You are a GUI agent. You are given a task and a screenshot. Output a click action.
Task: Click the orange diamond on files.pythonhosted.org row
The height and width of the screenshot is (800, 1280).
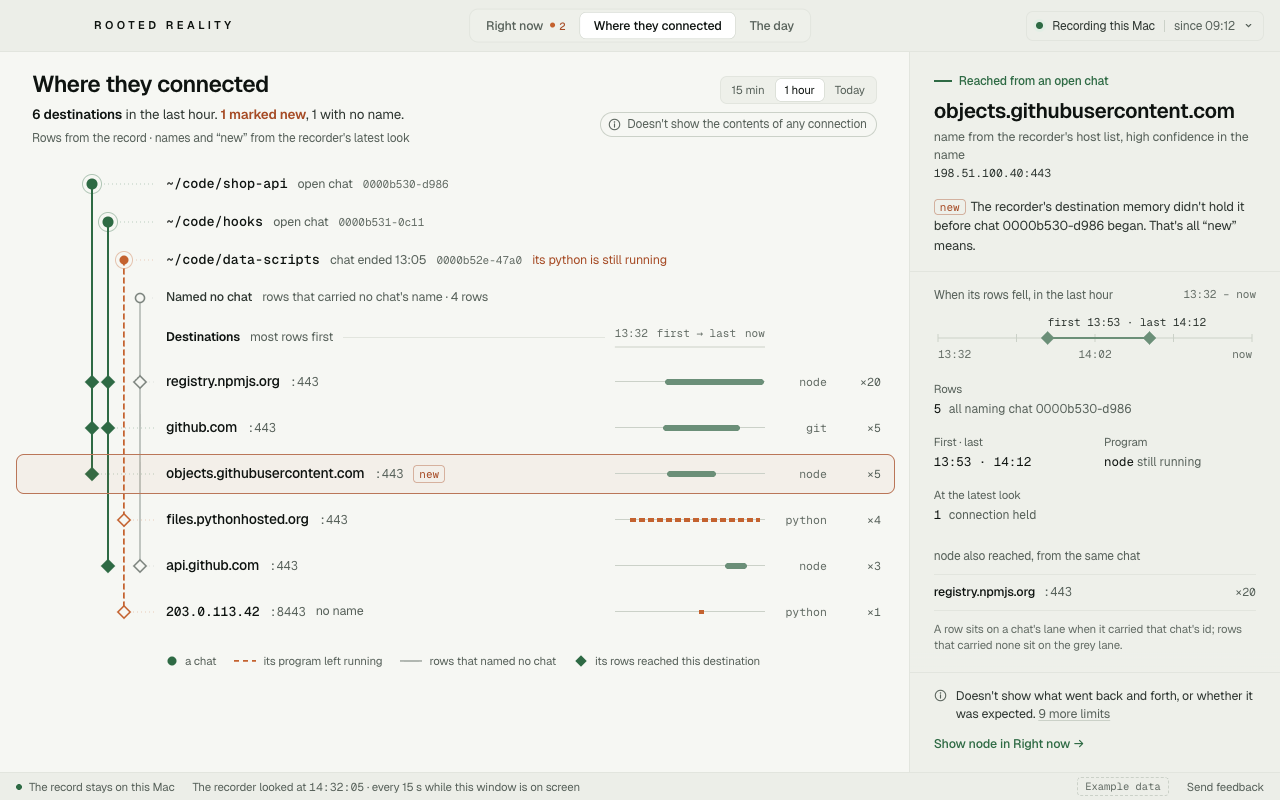point(124,520)
